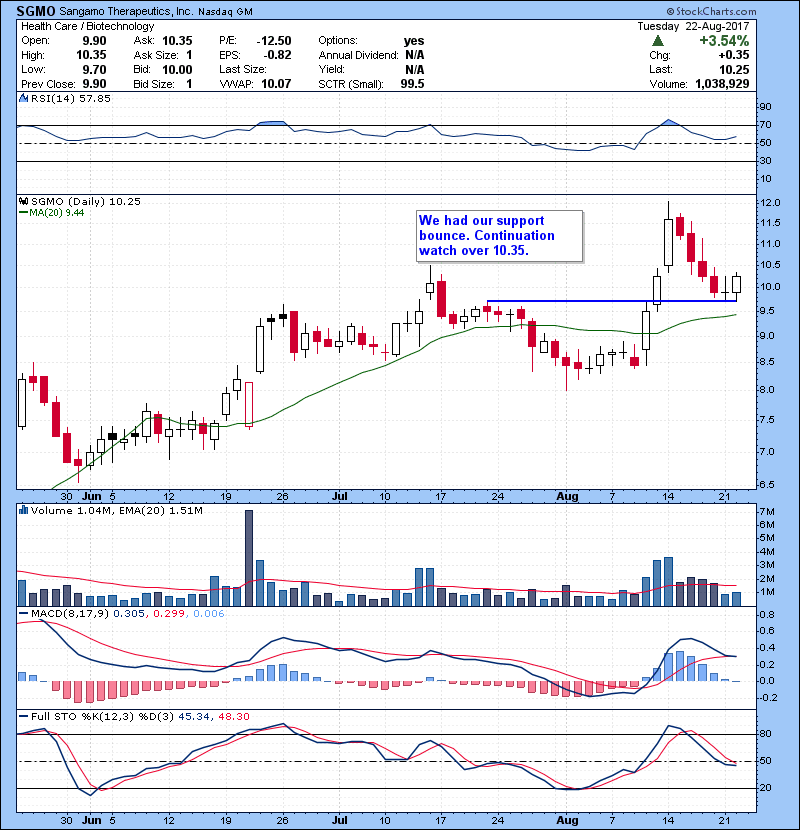Viewport: 800px width, 830px height.
Task: Click the Last Size label
Action: [243, 69]
